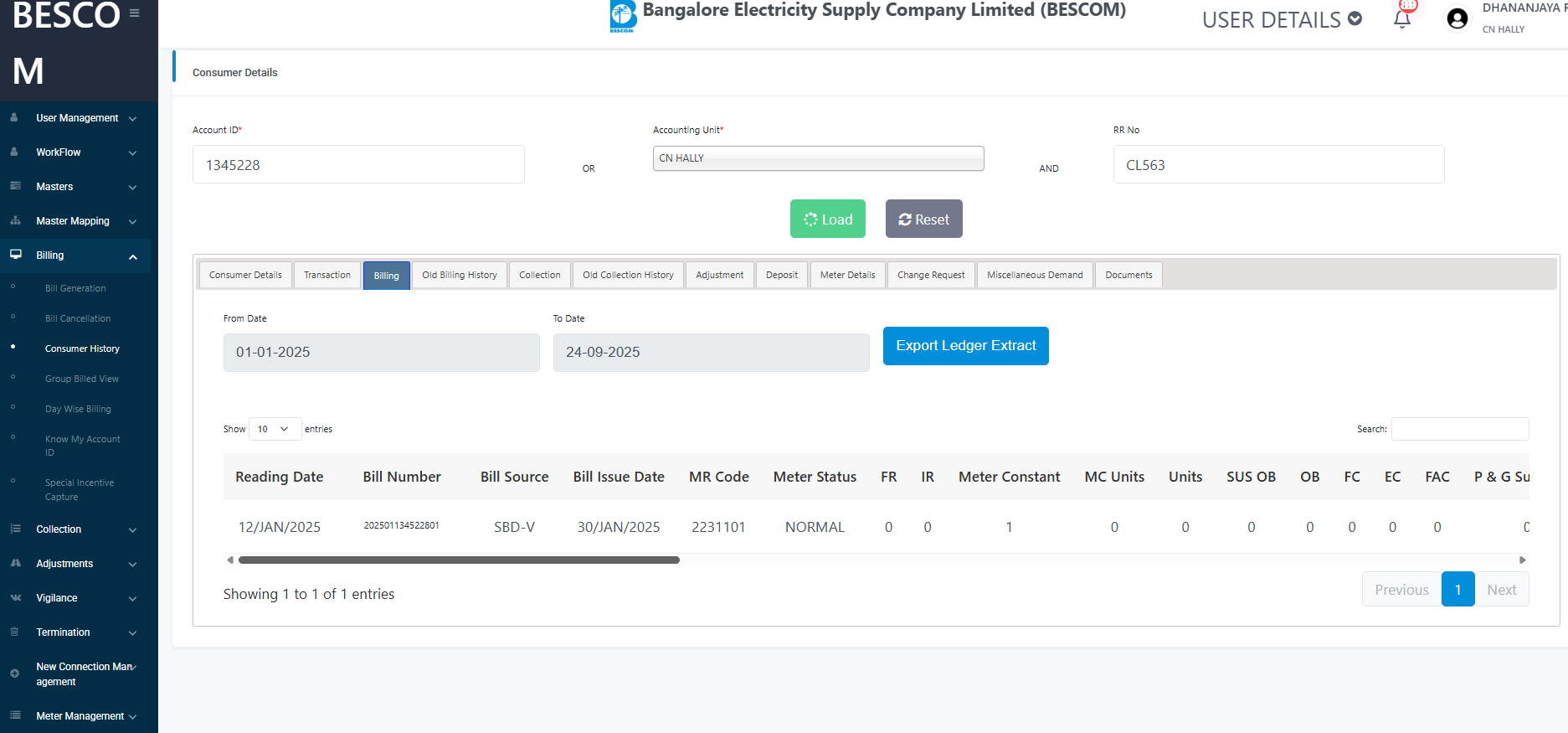
Task: Click the Master Mapping sidebar icon
Action: 15,220
